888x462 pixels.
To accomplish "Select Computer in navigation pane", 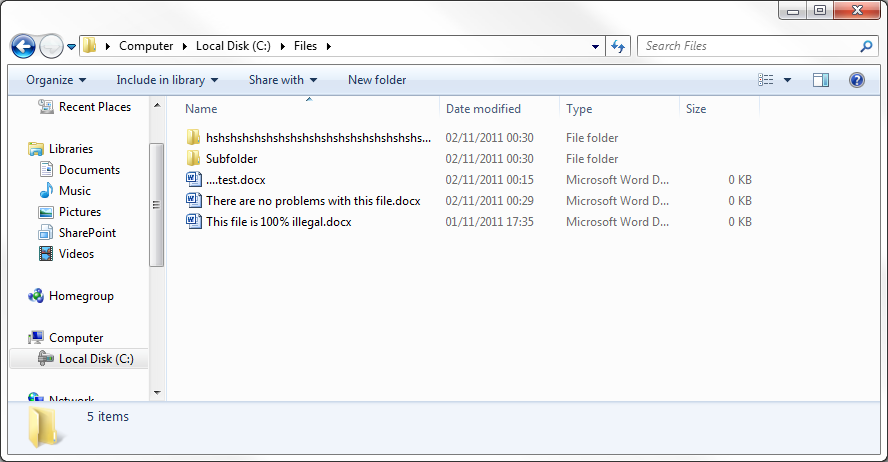I will pyautogui.click(x=76, y=338).
